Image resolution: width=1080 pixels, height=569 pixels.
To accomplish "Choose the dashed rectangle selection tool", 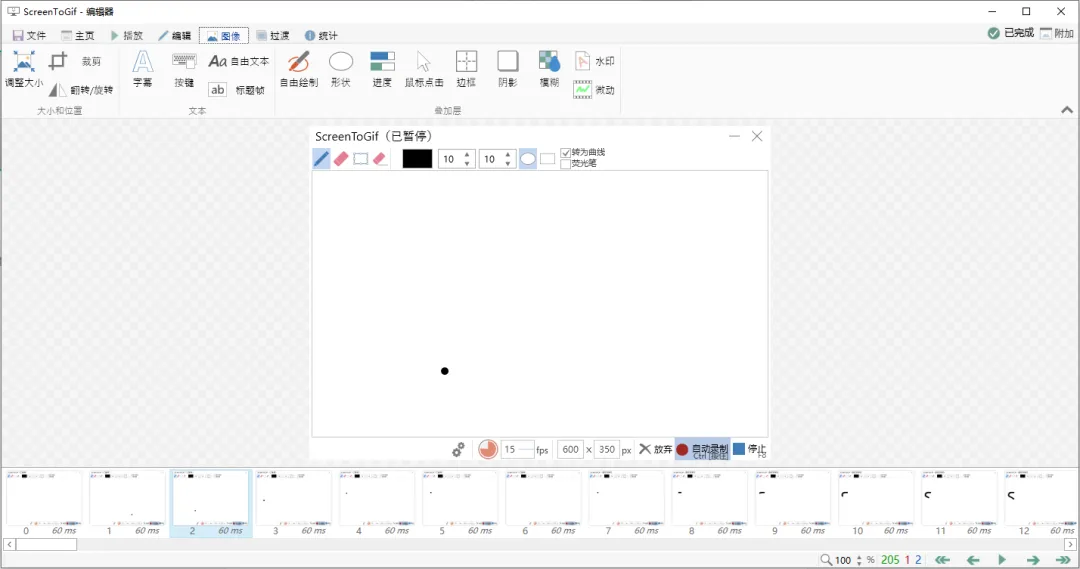I will pos(360,159).
